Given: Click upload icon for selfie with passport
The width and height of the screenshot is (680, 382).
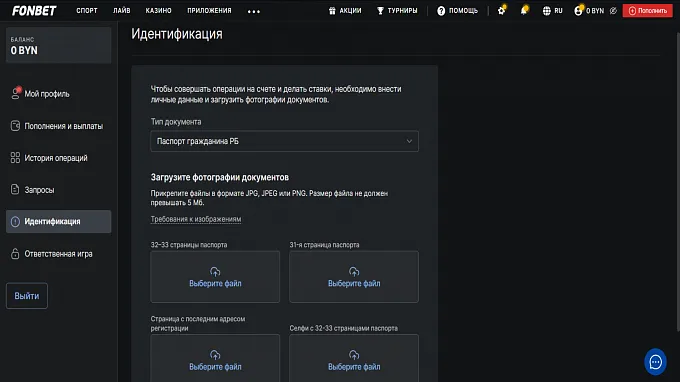Looking at the screenshot, I should point(354,355).
